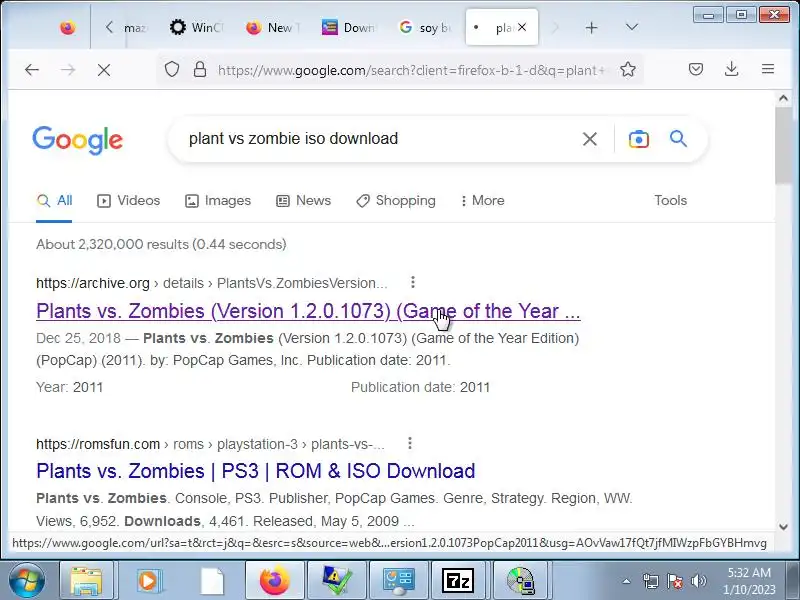Image resolution: width=800 pixels, height=600 pixels.
Task: Click scrollbar down arrow
Action: (x=783, y=527)
